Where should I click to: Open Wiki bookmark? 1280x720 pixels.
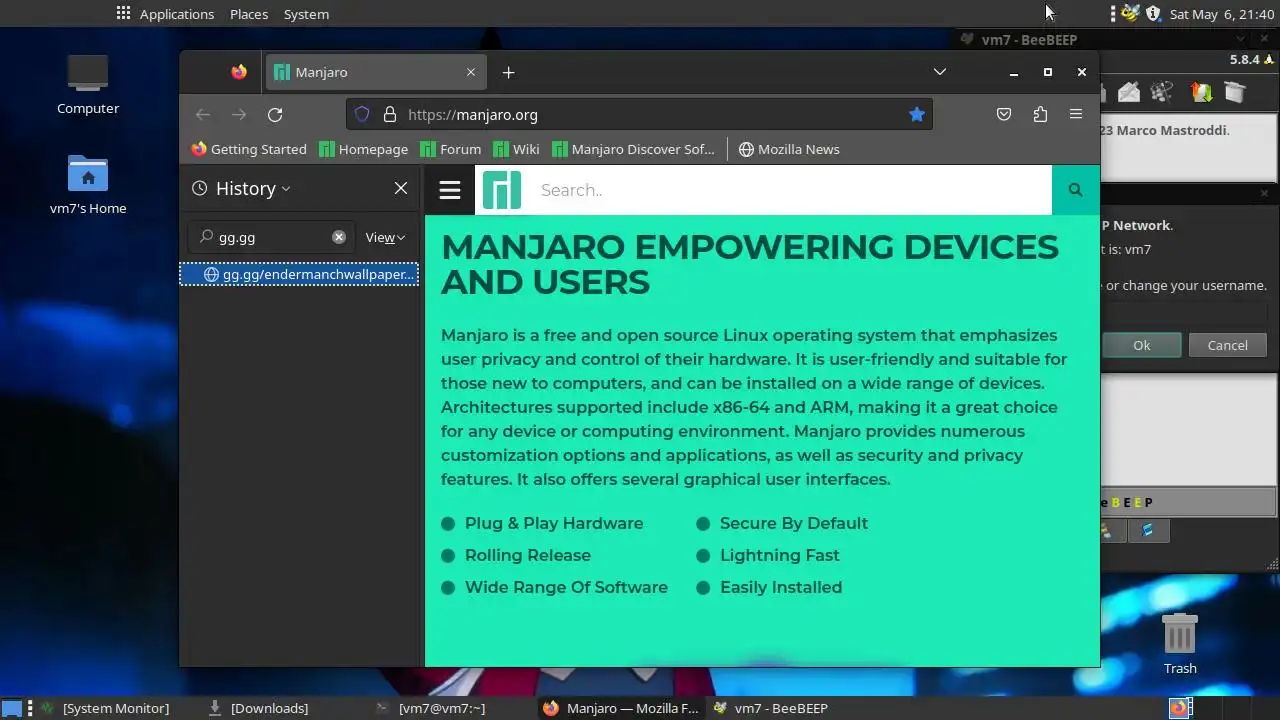coord(516,149)
